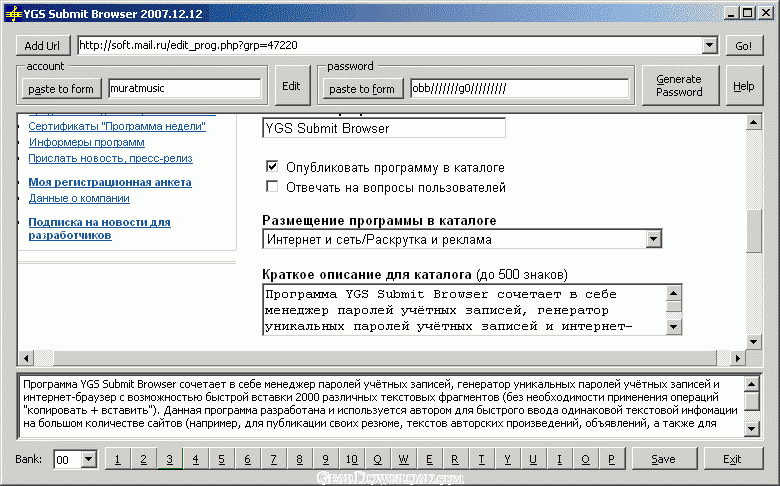Click bottom text pane scroll up arrow
This screenshot has height=486, width=780.
[x=752, y=384]
